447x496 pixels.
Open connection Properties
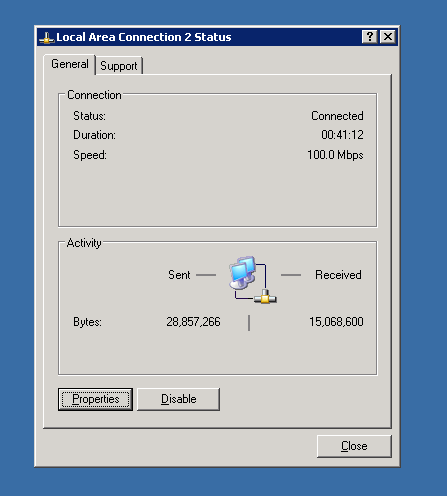(95, 399)
